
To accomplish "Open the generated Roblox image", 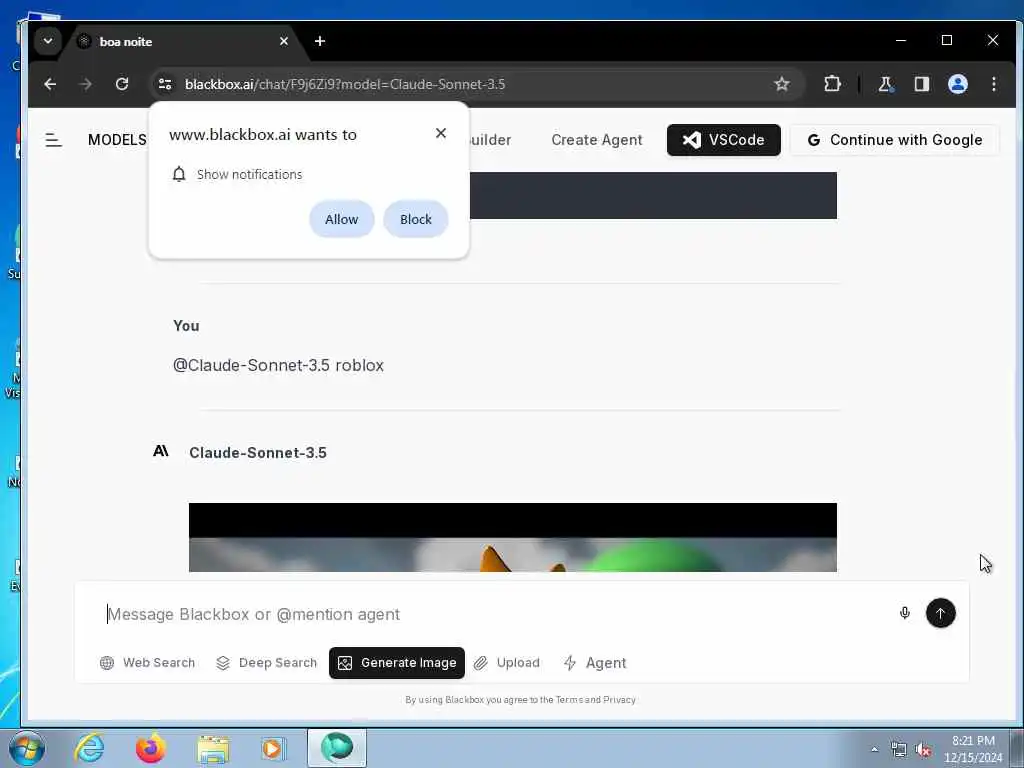I will coord(513,537).
